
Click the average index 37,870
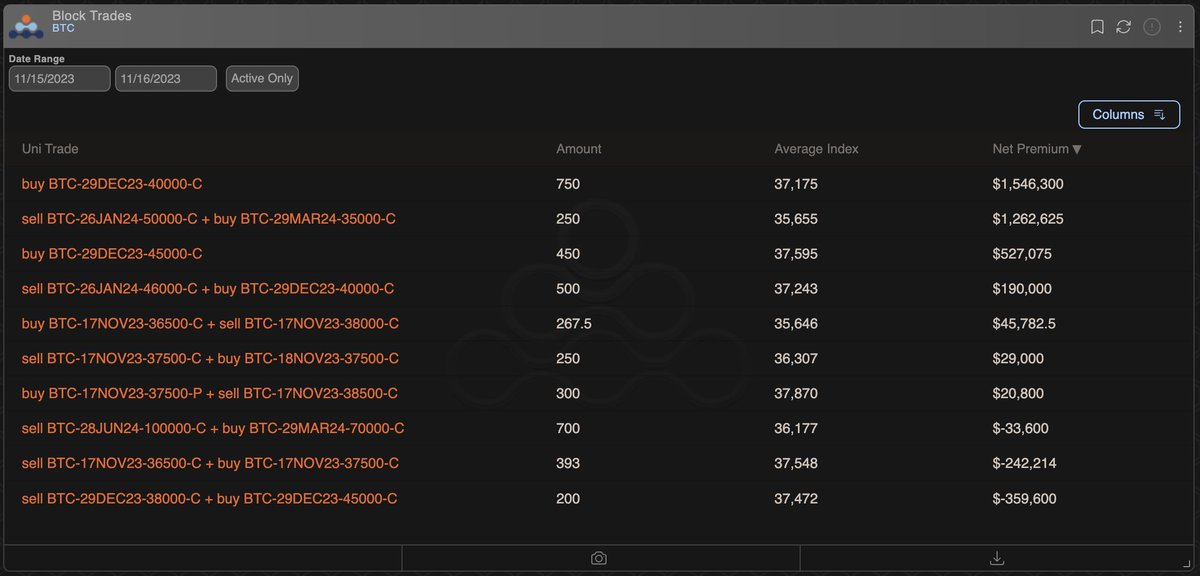coord(796,394)
